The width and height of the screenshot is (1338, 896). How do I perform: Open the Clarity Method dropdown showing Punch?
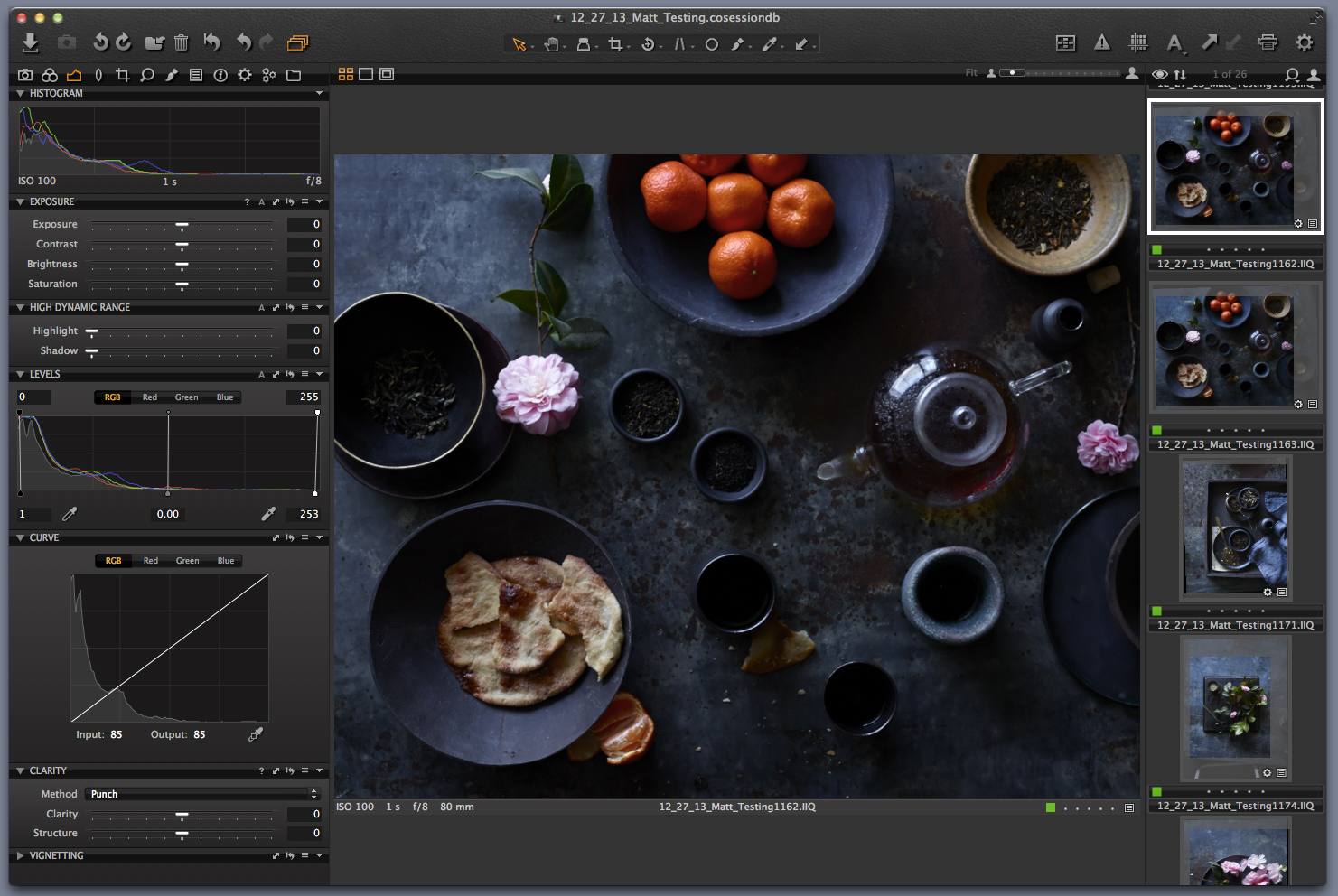(x=199, y=793)
